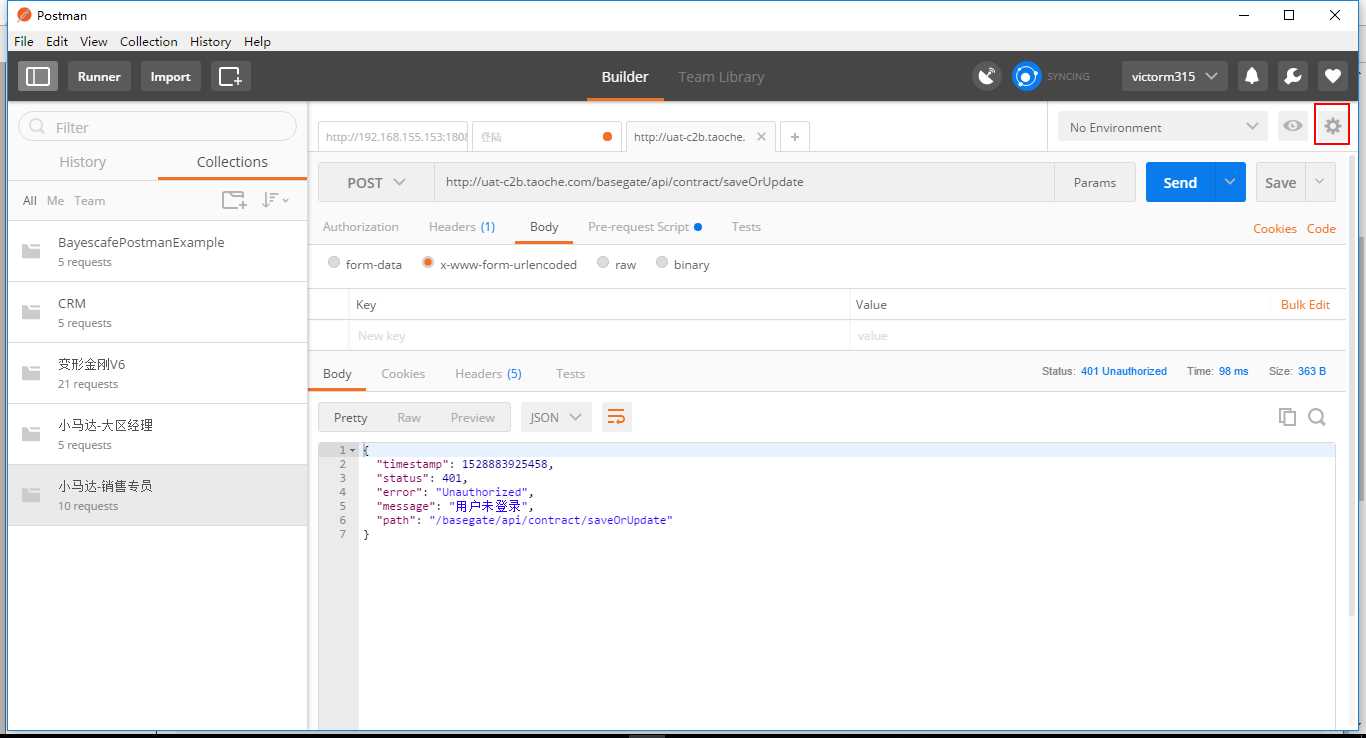Open the request Tests tab

click(x=746, y=227)
